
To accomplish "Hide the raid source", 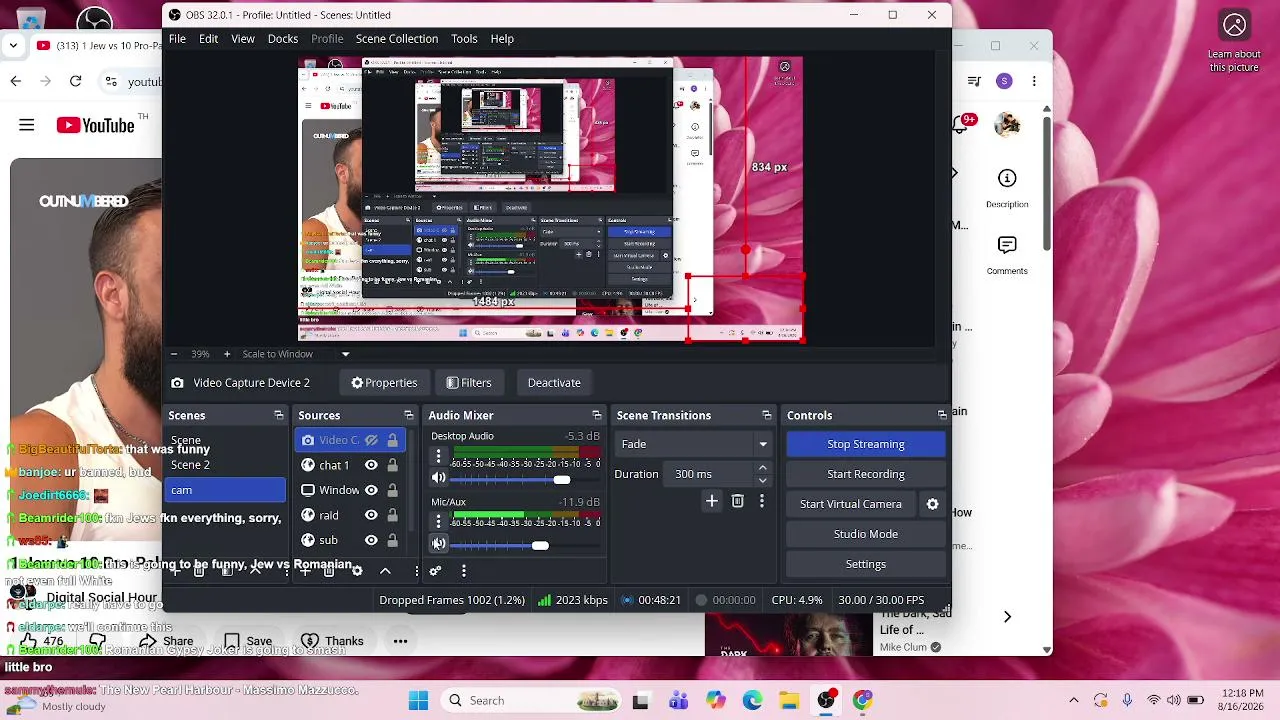I will tap(371, 515).
